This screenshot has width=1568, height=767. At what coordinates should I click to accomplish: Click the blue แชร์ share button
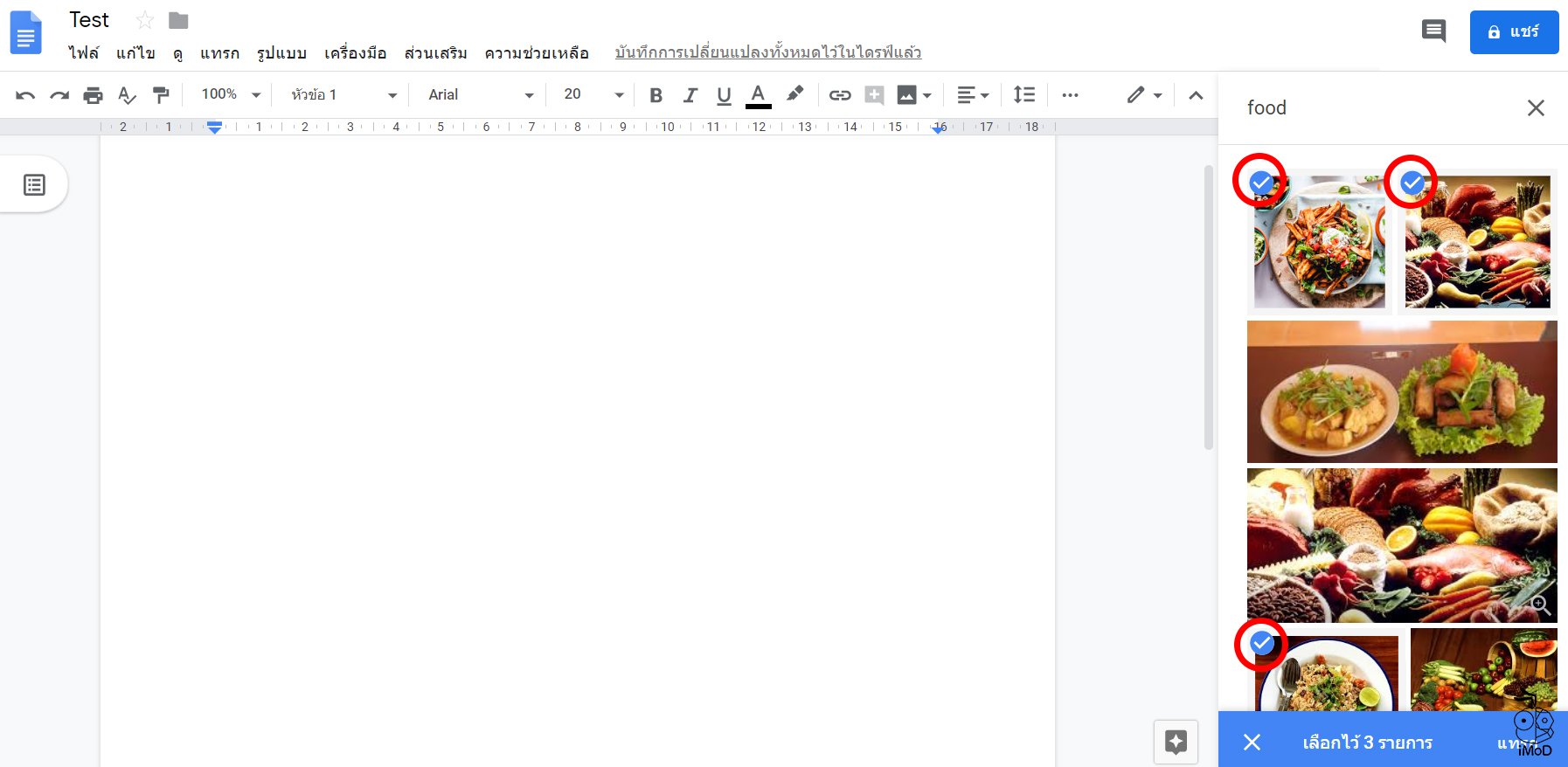pos(1514,32)
